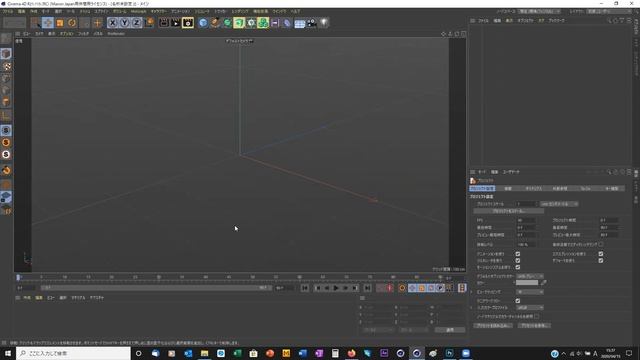Switch to Texture mode in left palette
The width and height of the screenshot is (640, 360).
coord(6,66)
